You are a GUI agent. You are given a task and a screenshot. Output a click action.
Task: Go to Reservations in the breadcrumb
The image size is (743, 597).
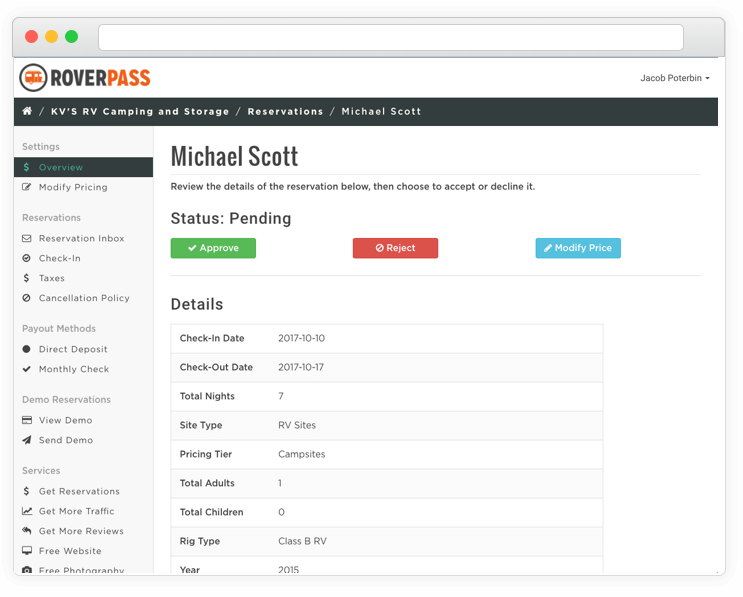285,112
